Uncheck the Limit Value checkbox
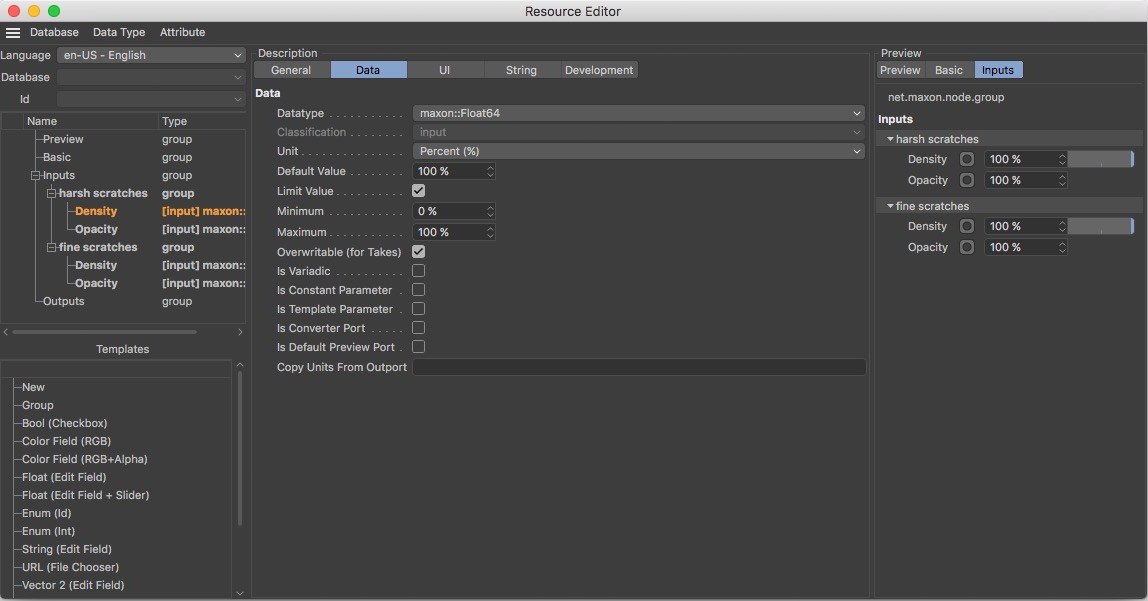The width and height of the screenshot is (1148, 601). tap(419, 190)
